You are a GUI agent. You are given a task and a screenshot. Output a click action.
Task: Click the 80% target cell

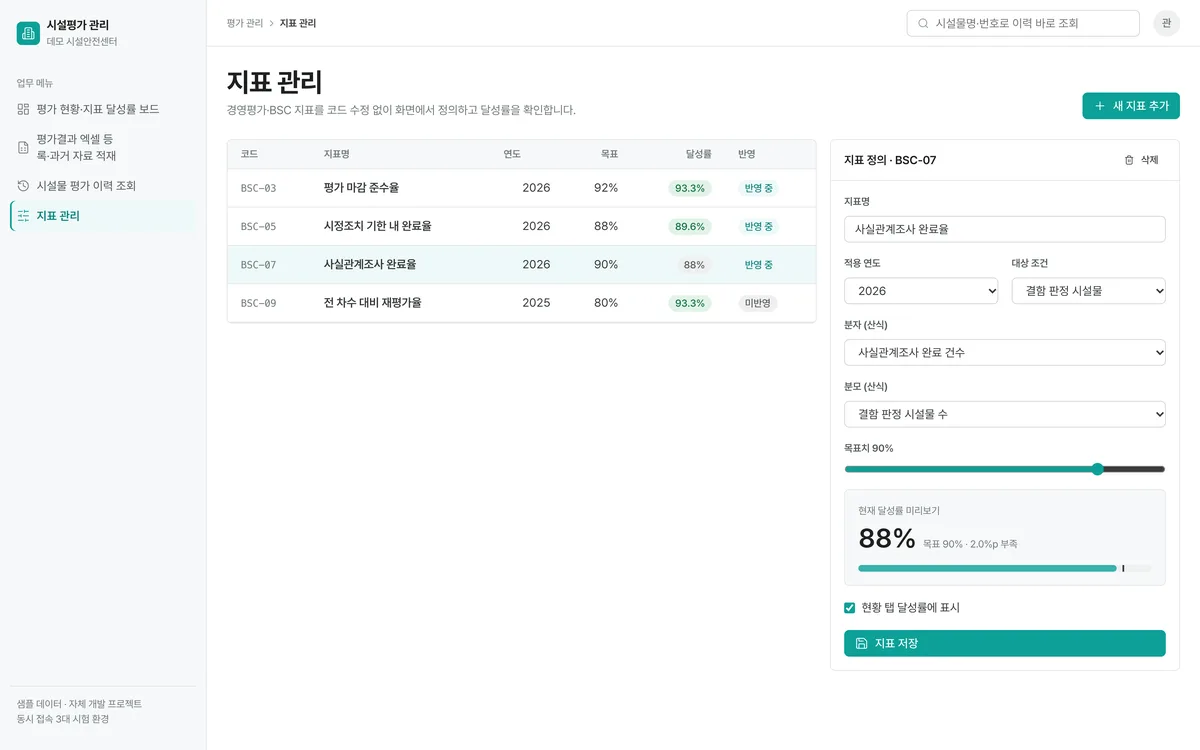pos(606,303)
